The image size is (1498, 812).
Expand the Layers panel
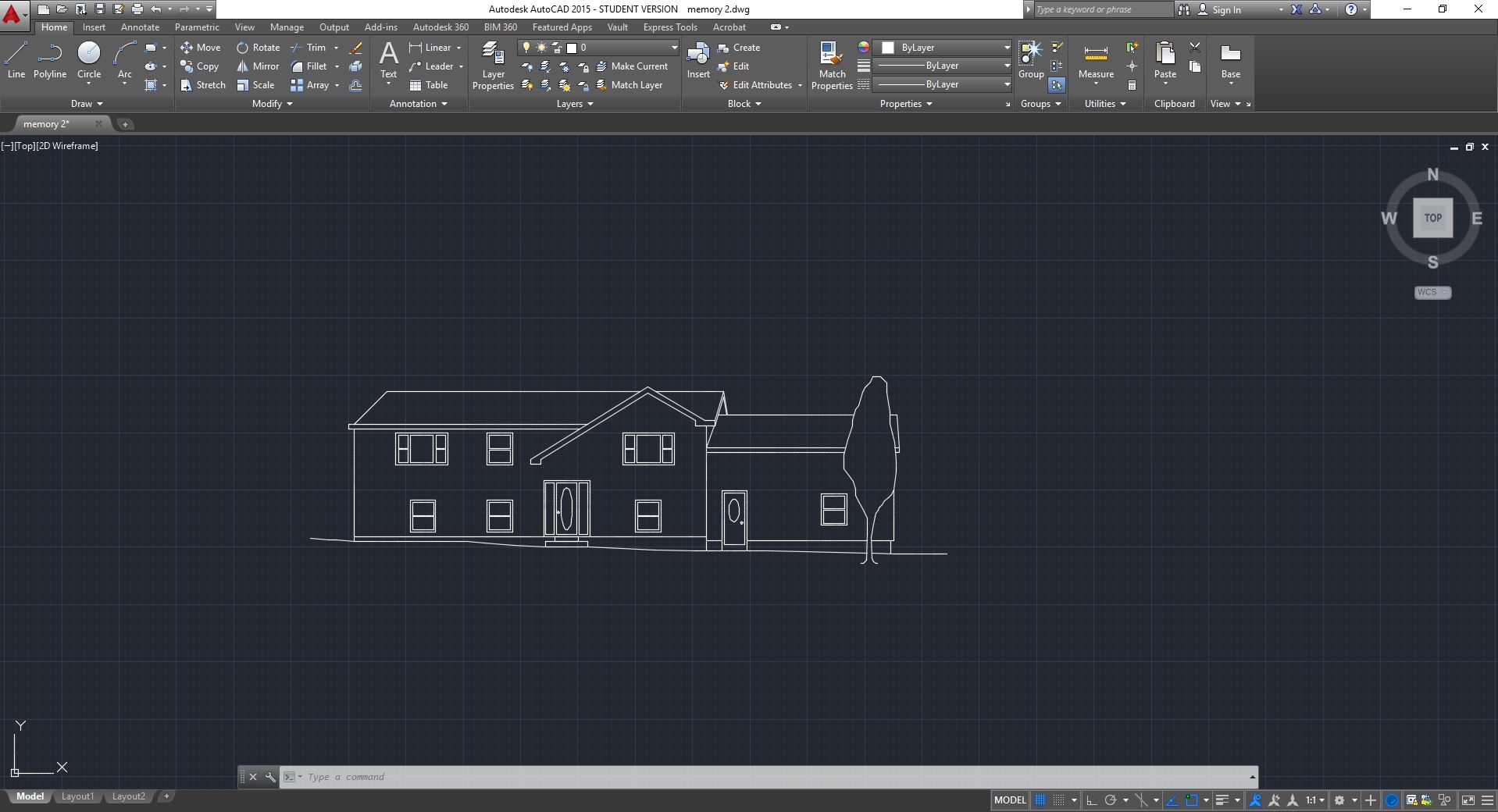[575, 104]
